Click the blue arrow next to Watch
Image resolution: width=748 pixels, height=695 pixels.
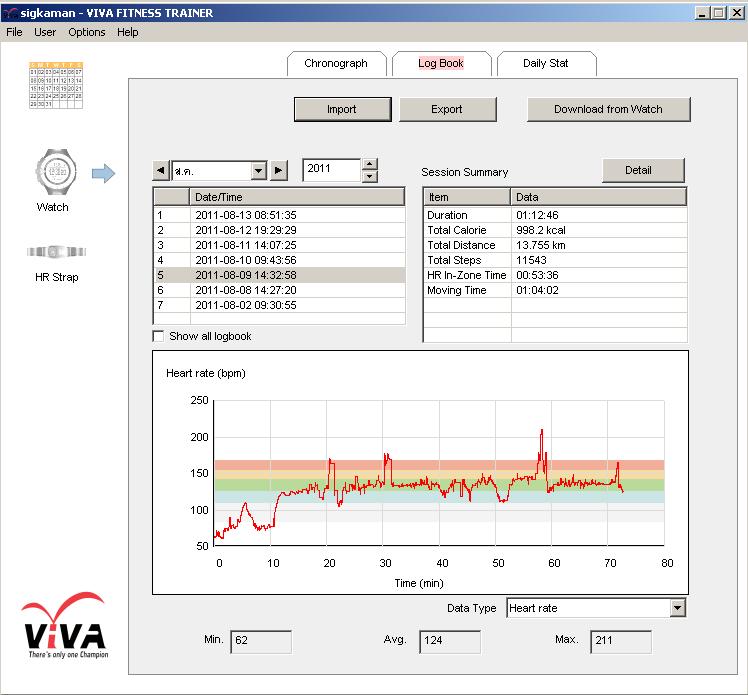[104, 175]
